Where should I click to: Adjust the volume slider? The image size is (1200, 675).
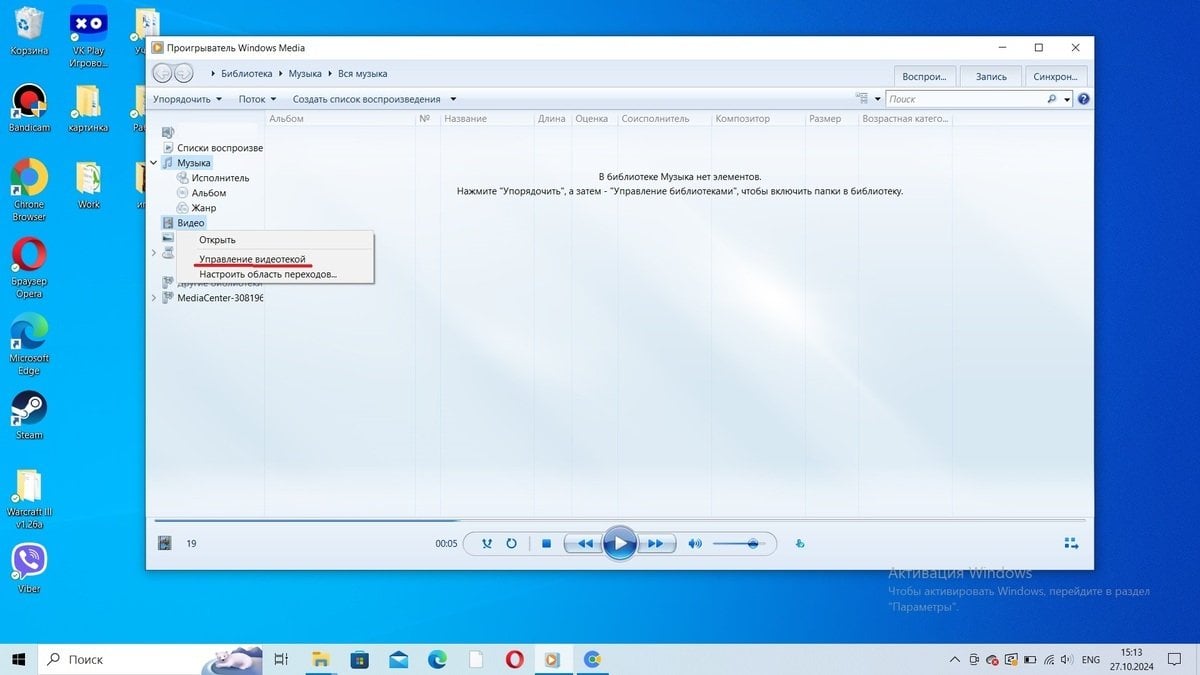(740, 544)
